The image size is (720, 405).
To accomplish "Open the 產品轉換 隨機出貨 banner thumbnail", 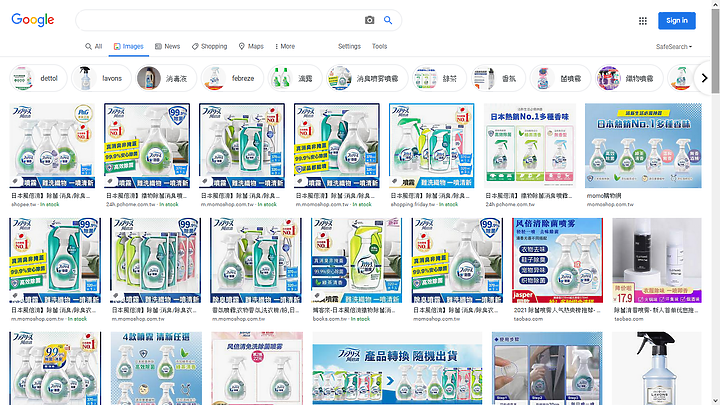I will coord(397,368).
